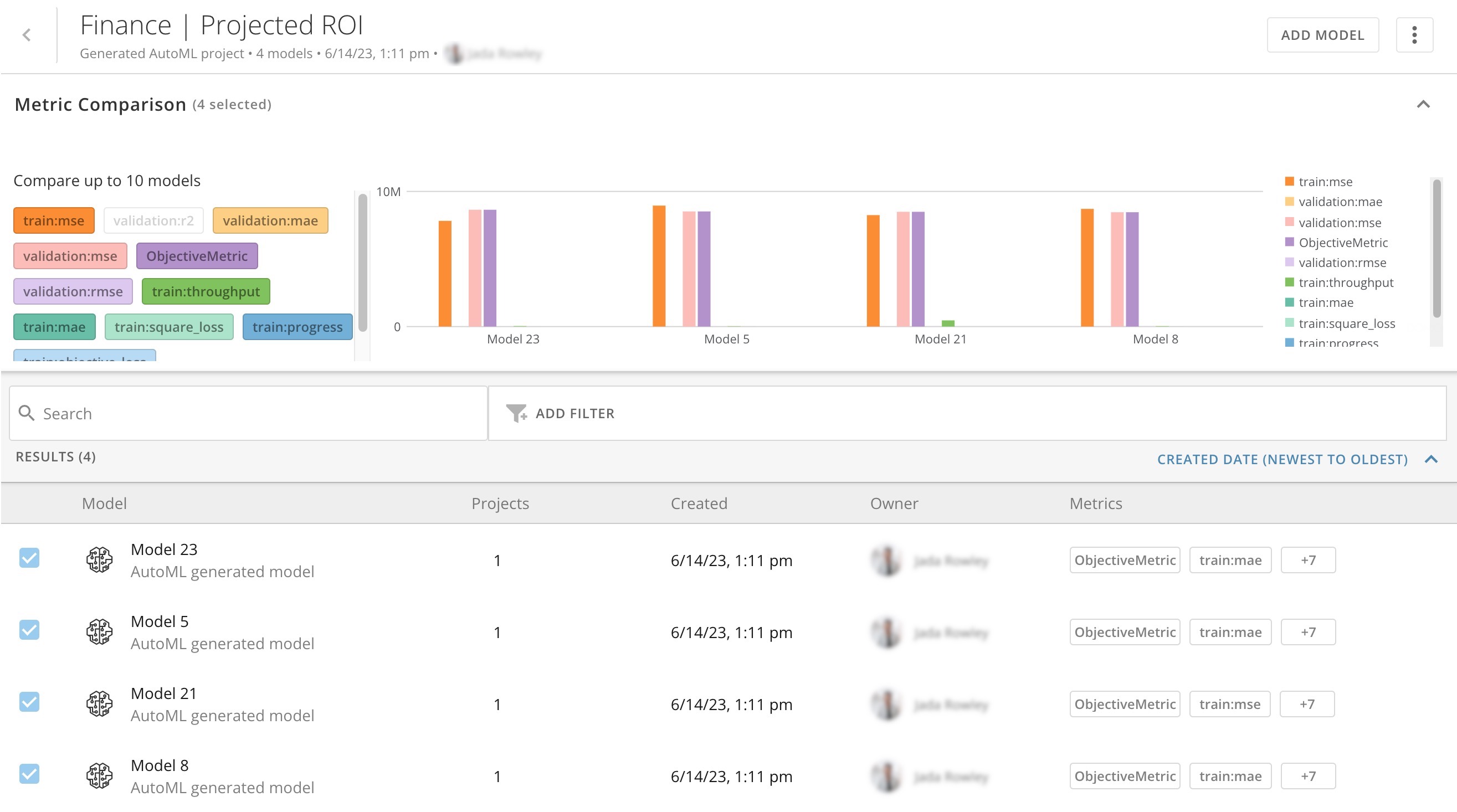Click the Model 21 brain icon

(100, 704)
